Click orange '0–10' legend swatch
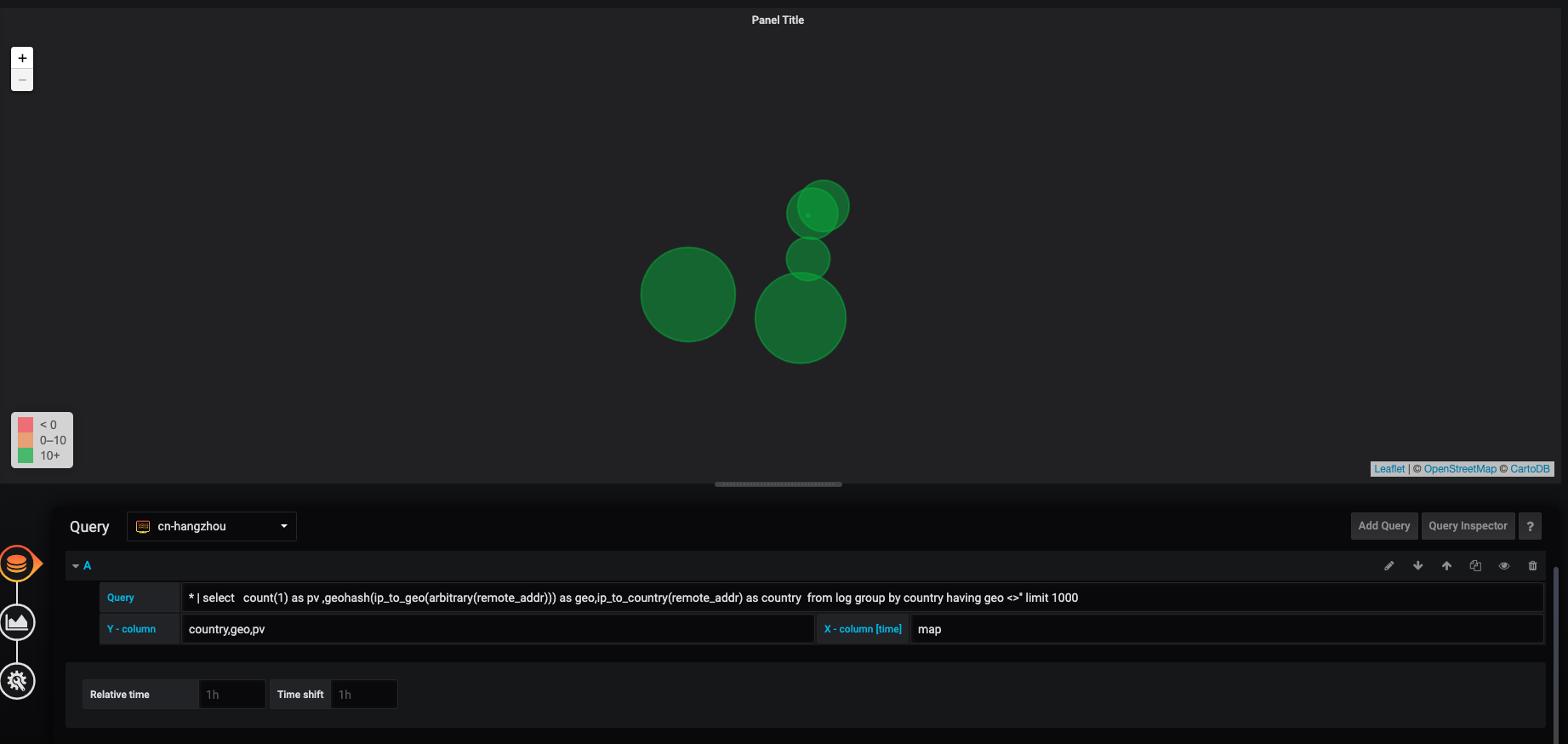The width and height of the screenshot is (1568, 744). point(26,440)
